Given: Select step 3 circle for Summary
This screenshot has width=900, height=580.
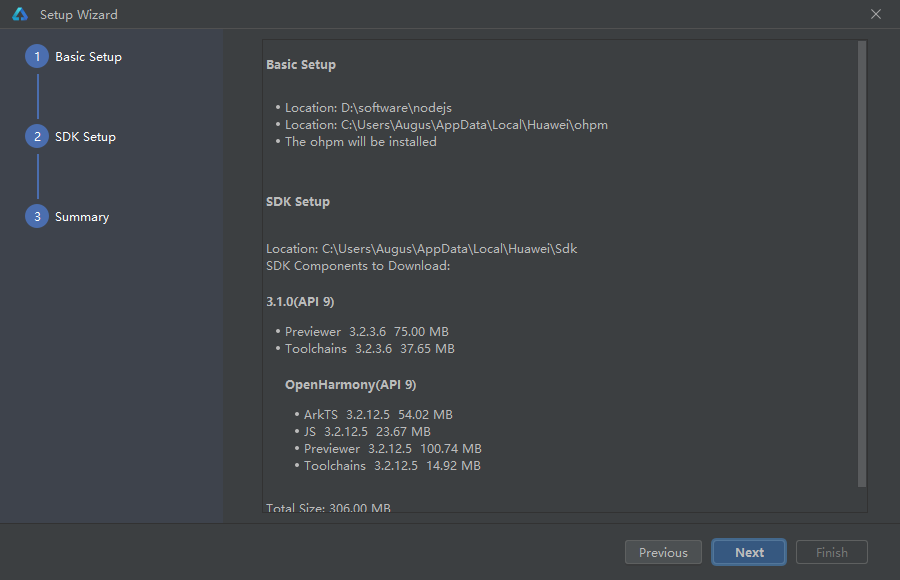Looking at the screenshot, I should pos(37,216).
